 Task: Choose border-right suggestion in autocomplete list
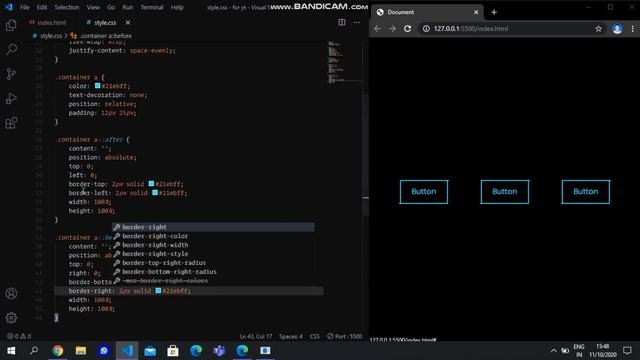coord(213,227)
